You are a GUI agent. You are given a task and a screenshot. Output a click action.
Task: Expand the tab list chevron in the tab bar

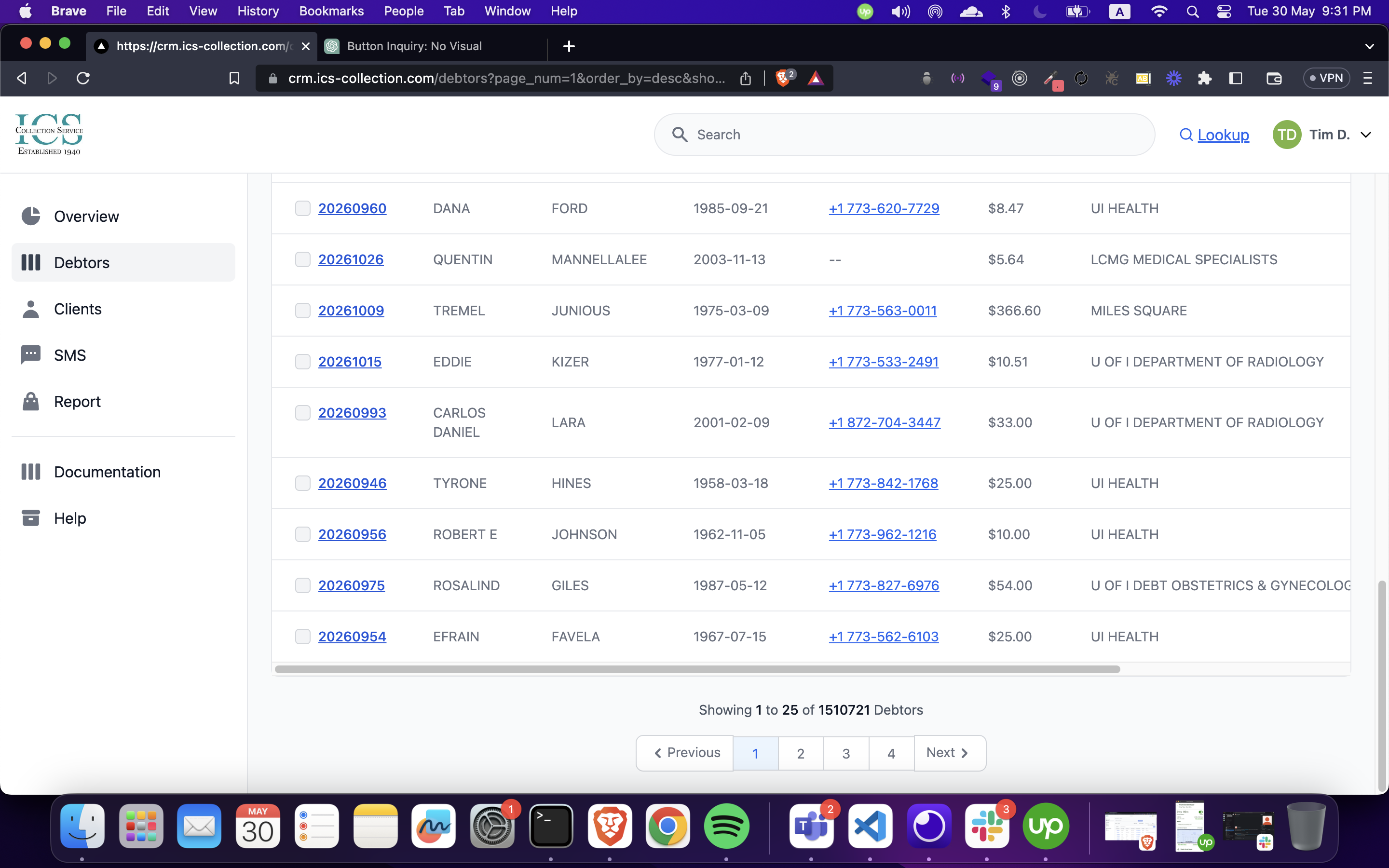pos(1369,46)
